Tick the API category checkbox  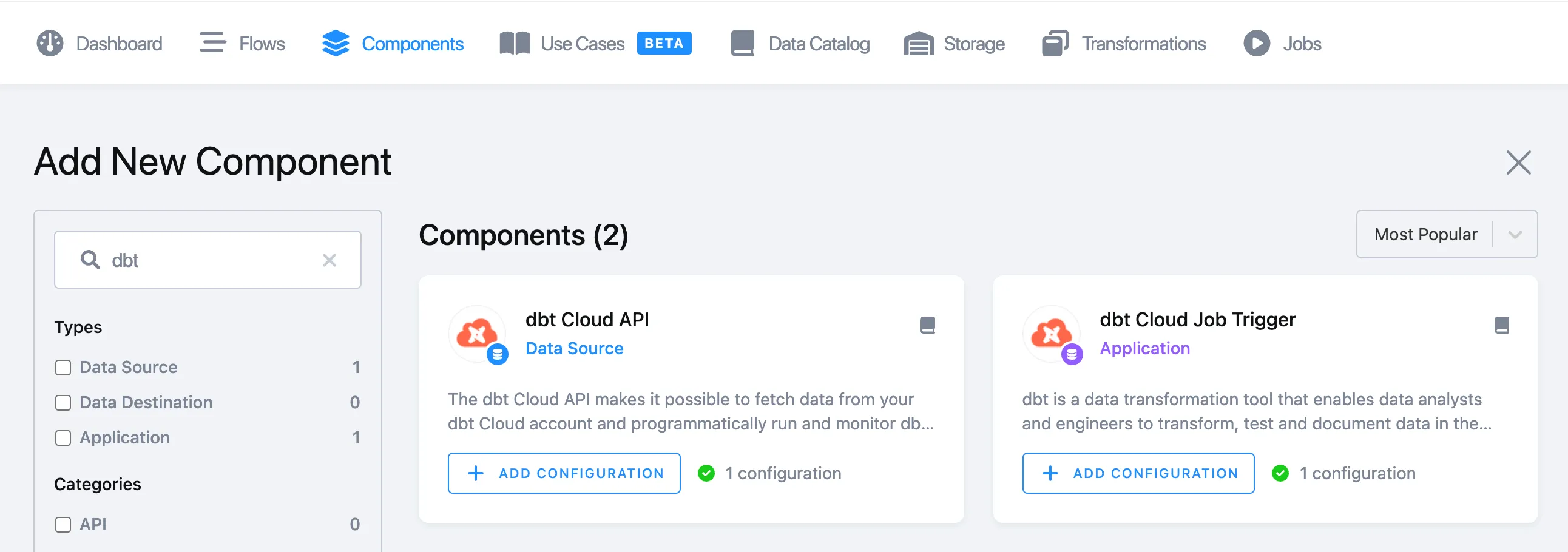(63, 525)
